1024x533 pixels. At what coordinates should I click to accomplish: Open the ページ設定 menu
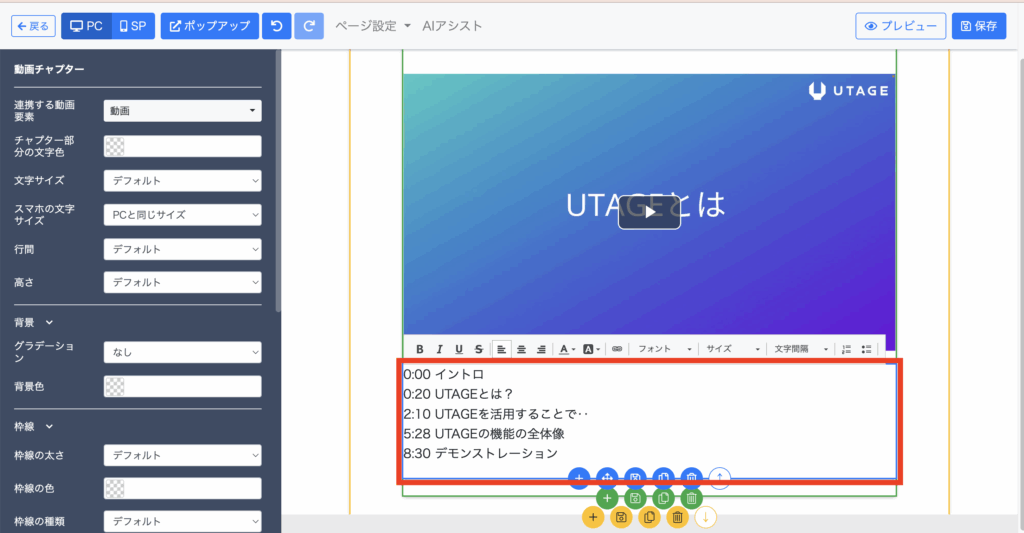(x=373, y=26)
